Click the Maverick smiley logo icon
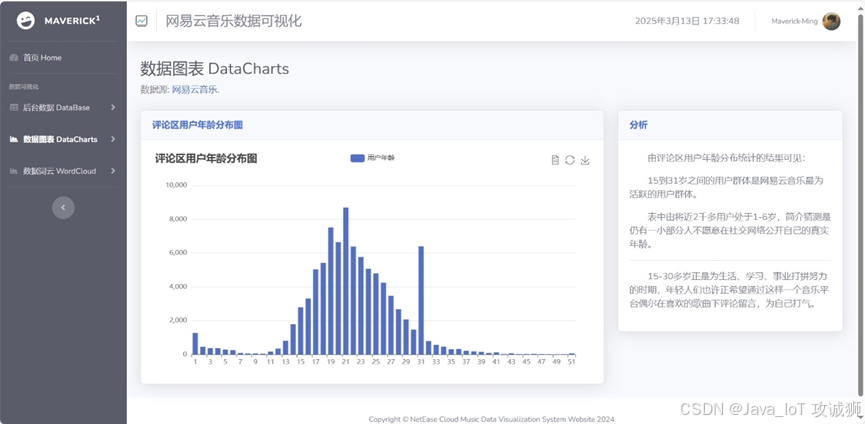The height and width of the screenshot is (424, 865). pyautogui.click(x=25, y=21)
